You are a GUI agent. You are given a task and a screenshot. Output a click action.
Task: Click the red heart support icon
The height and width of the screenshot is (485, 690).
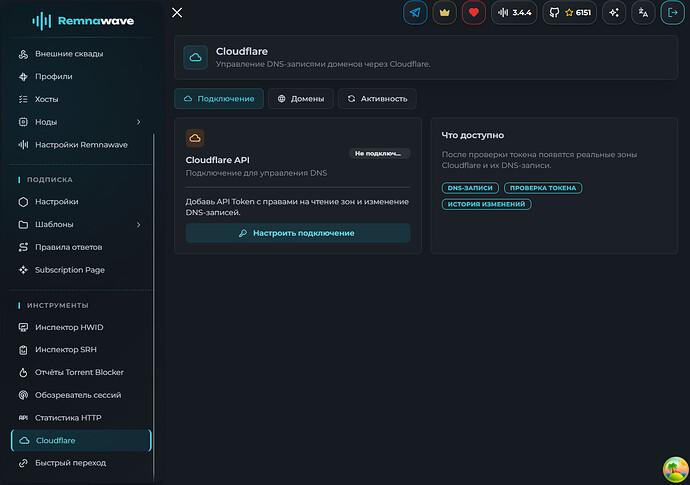click(x=474, y=13)
